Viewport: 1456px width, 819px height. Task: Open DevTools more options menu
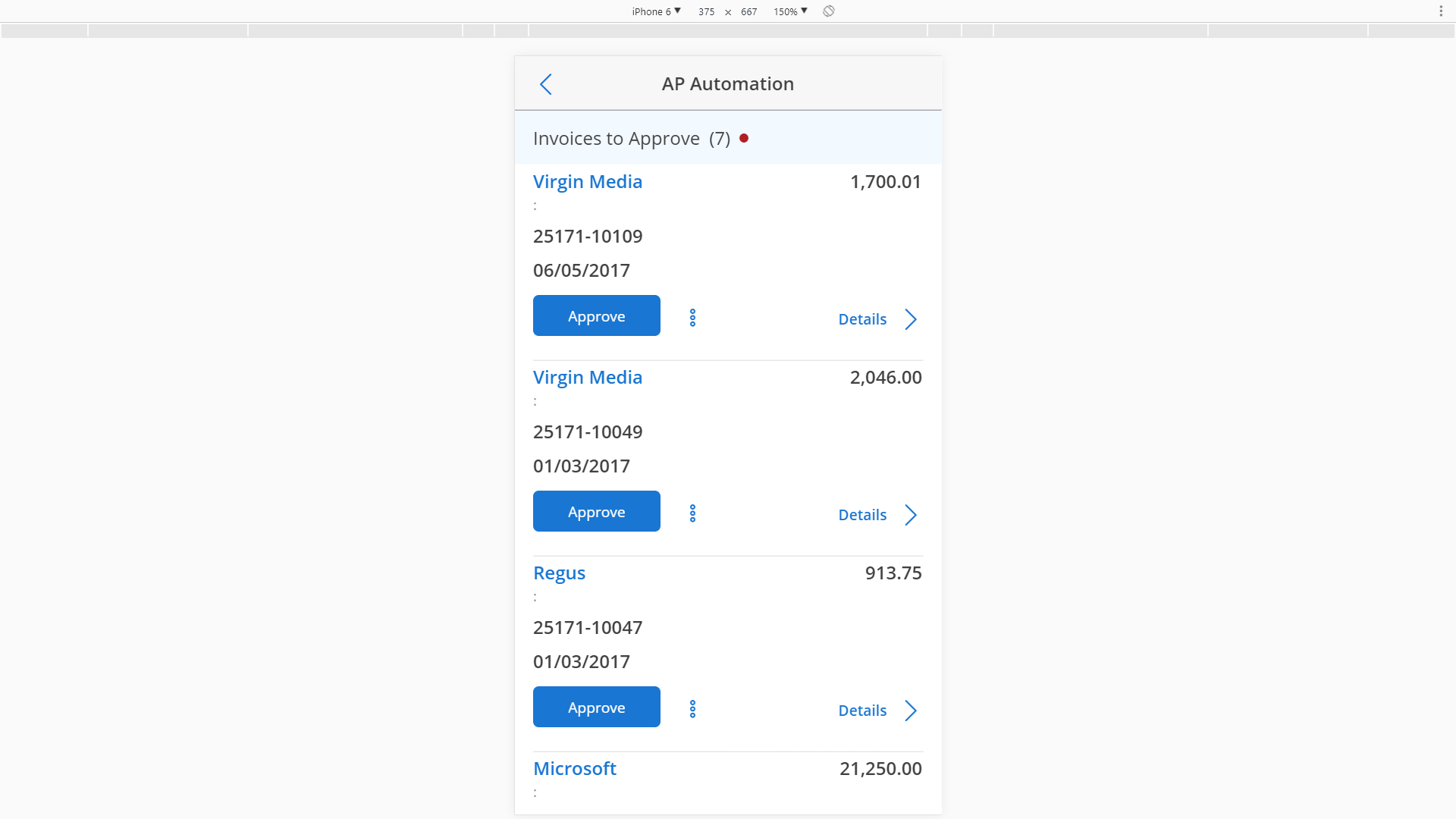click(x=1441, y=11)
